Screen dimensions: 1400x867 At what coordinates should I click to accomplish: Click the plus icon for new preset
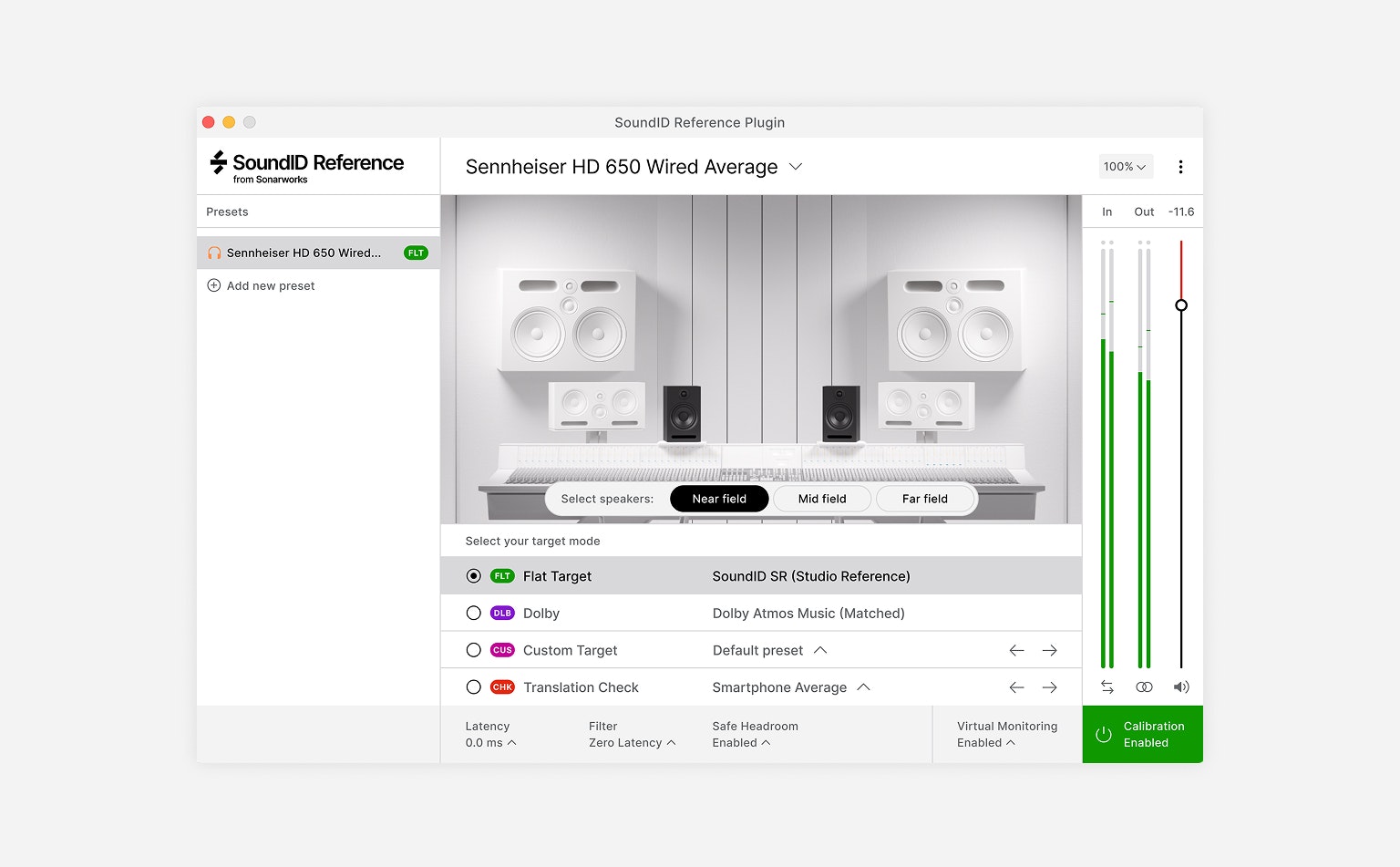(x=214, y=285)
